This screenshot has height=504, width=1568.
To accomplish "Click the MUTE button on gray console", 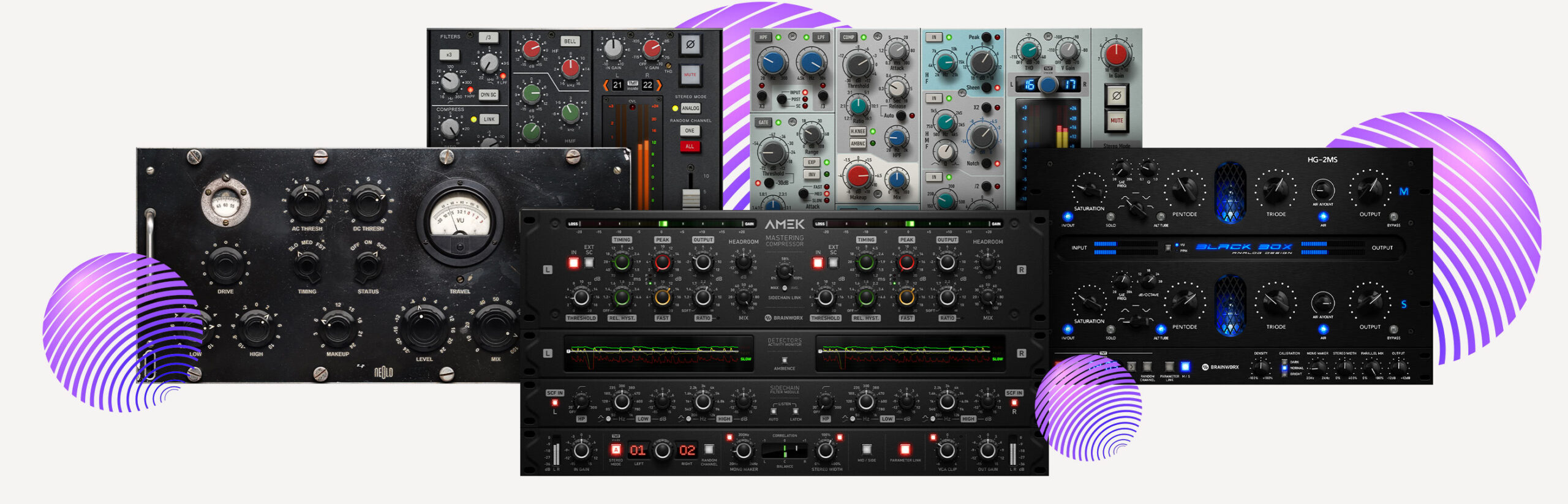I will [1116, 120].
